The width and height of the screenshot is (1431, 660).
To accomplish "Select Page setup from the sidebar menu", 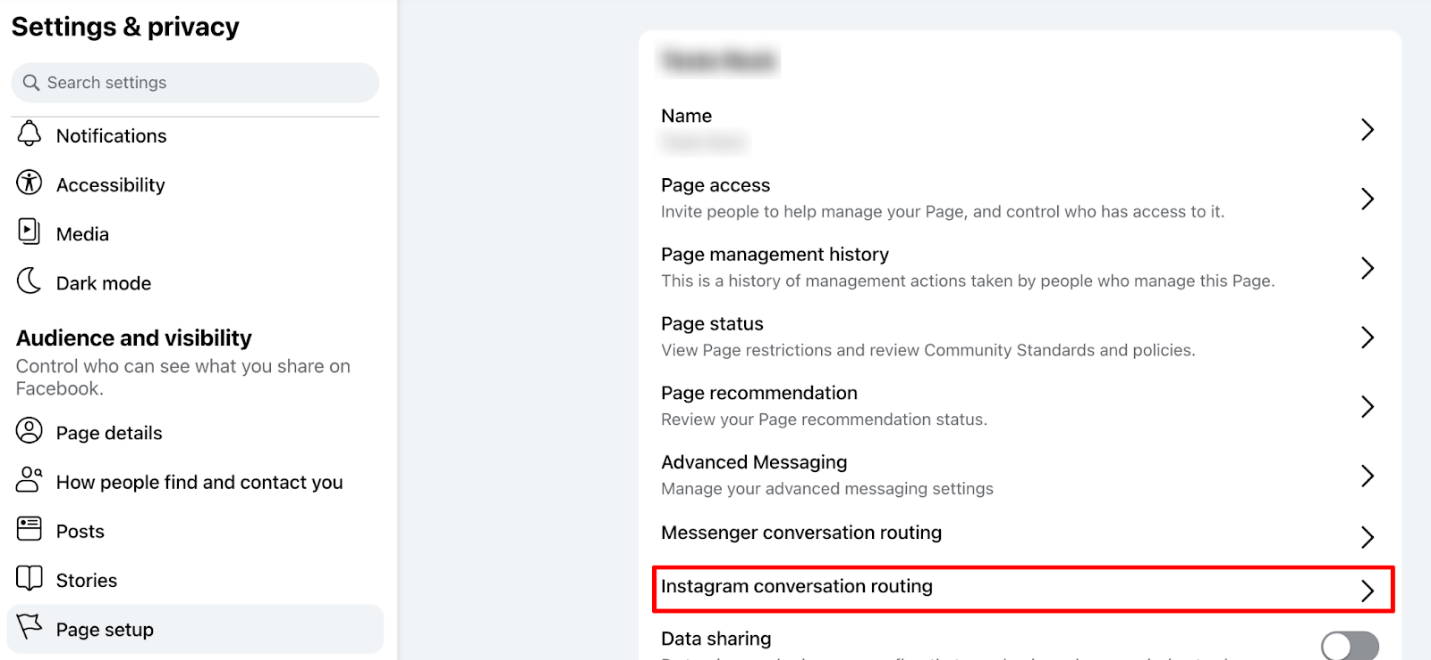I will click(105, 628).
